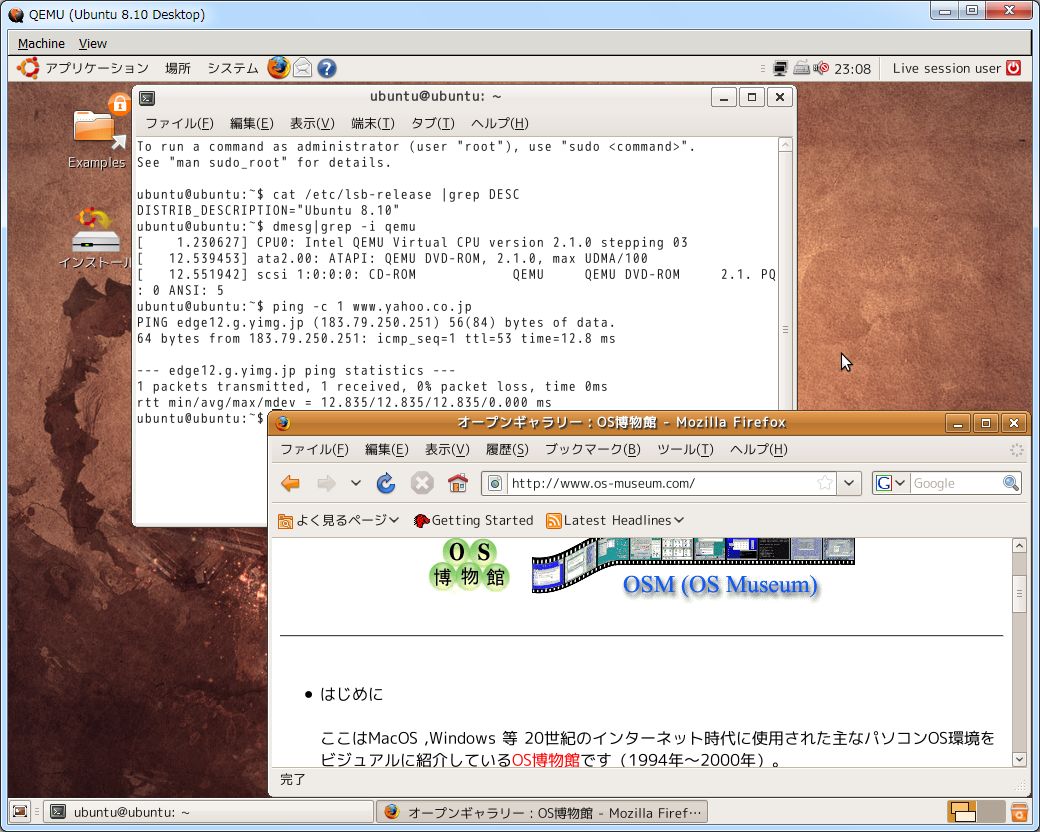Open the アプリケーション panel menu
This screenshot has width=1040, height=832.
pyautogui.click(x=97, y=68)
